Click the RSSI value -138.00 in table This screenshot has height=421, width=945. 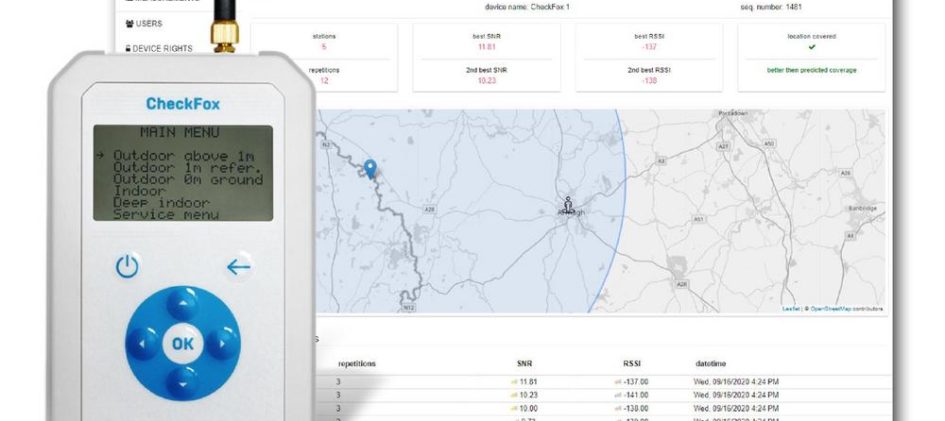(x=636, y=408)
